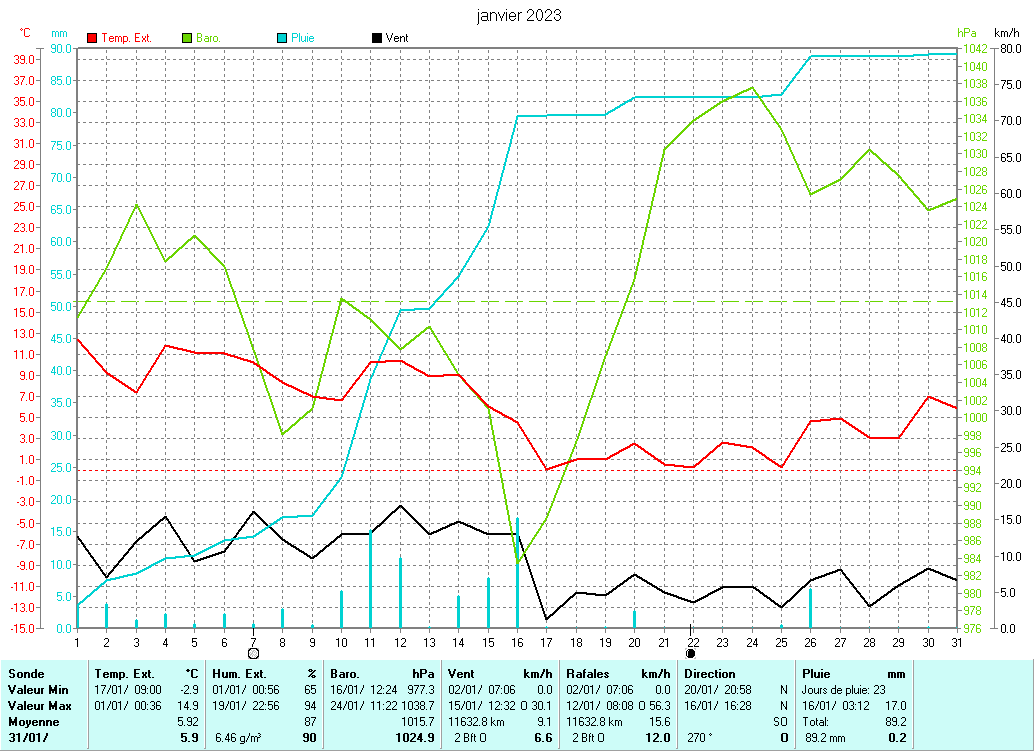This screenshot has width=1034, height=751.
Task: Select the Temp. Ext. legend label
Action: [x=126, y=38]
